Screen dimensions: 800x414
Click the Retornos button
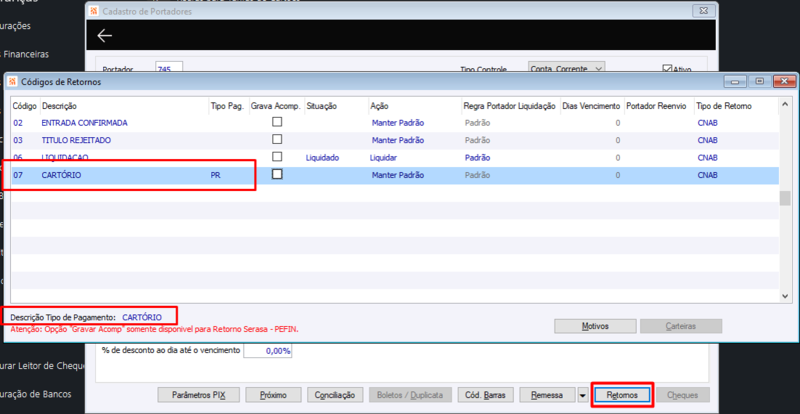click(622, 395)
